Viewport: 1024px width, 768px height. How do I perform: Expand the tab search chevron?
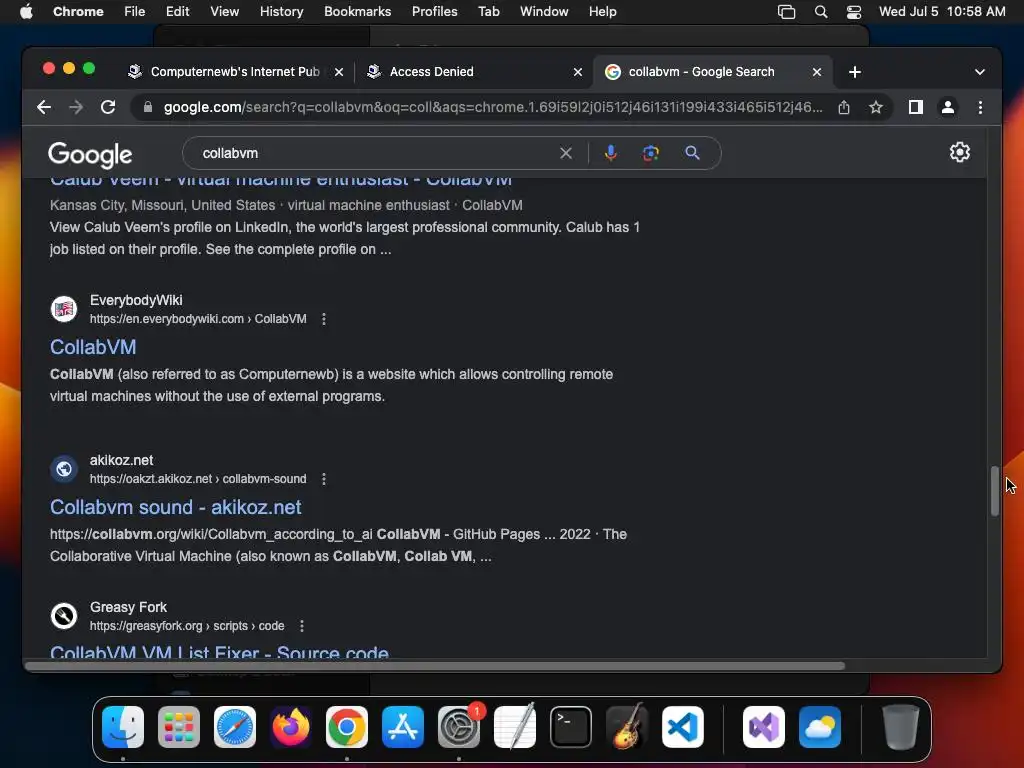(980, 72)
